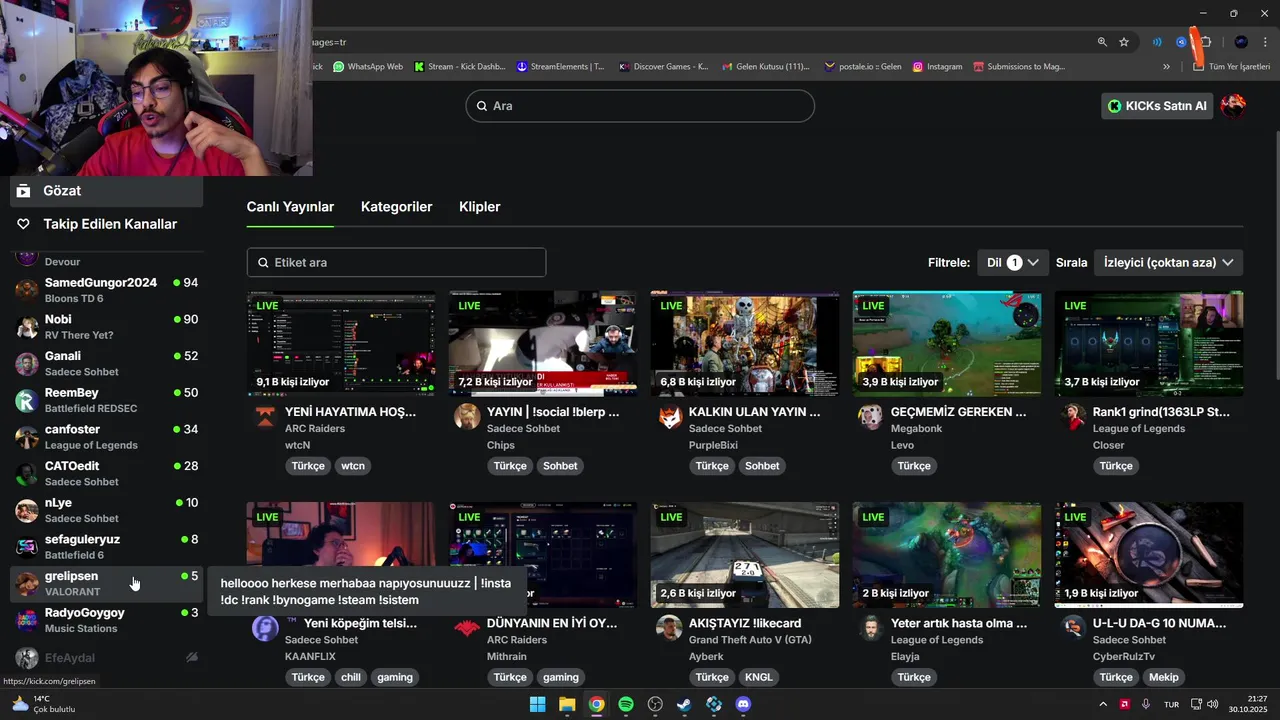Click the KICKs Satın Al button
Viewport: 1280px width, 720px height.
tap(1157, 106)
